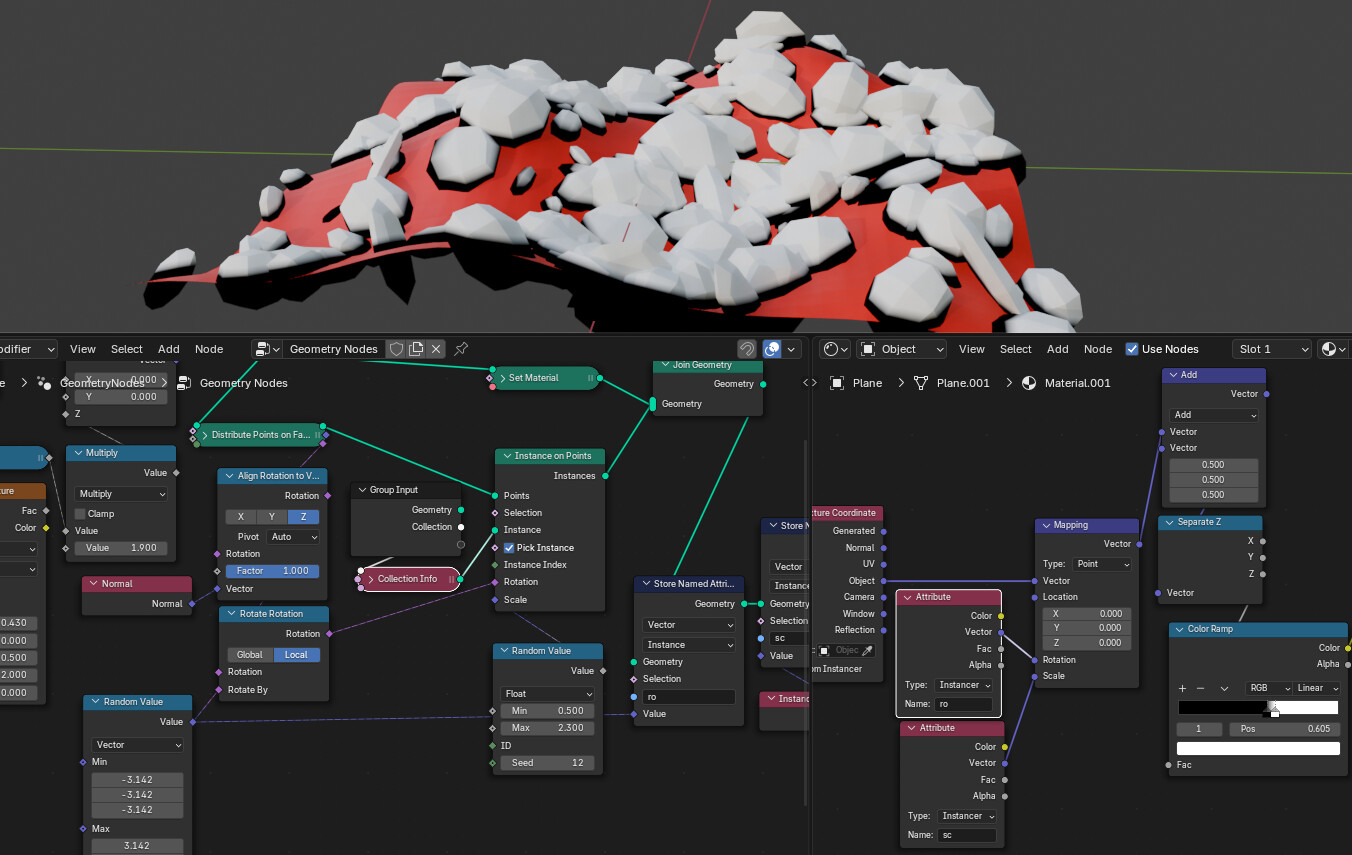Select Local space in Rotate Rotation
The height and width of the screenshot is (855, 1352).
click(x=297, y=655)
